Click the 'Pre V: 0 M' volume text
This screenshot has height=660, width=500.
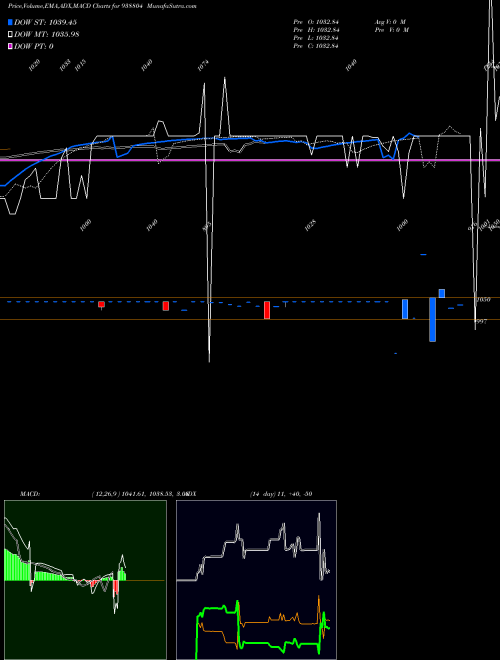[x=391, y=30]
